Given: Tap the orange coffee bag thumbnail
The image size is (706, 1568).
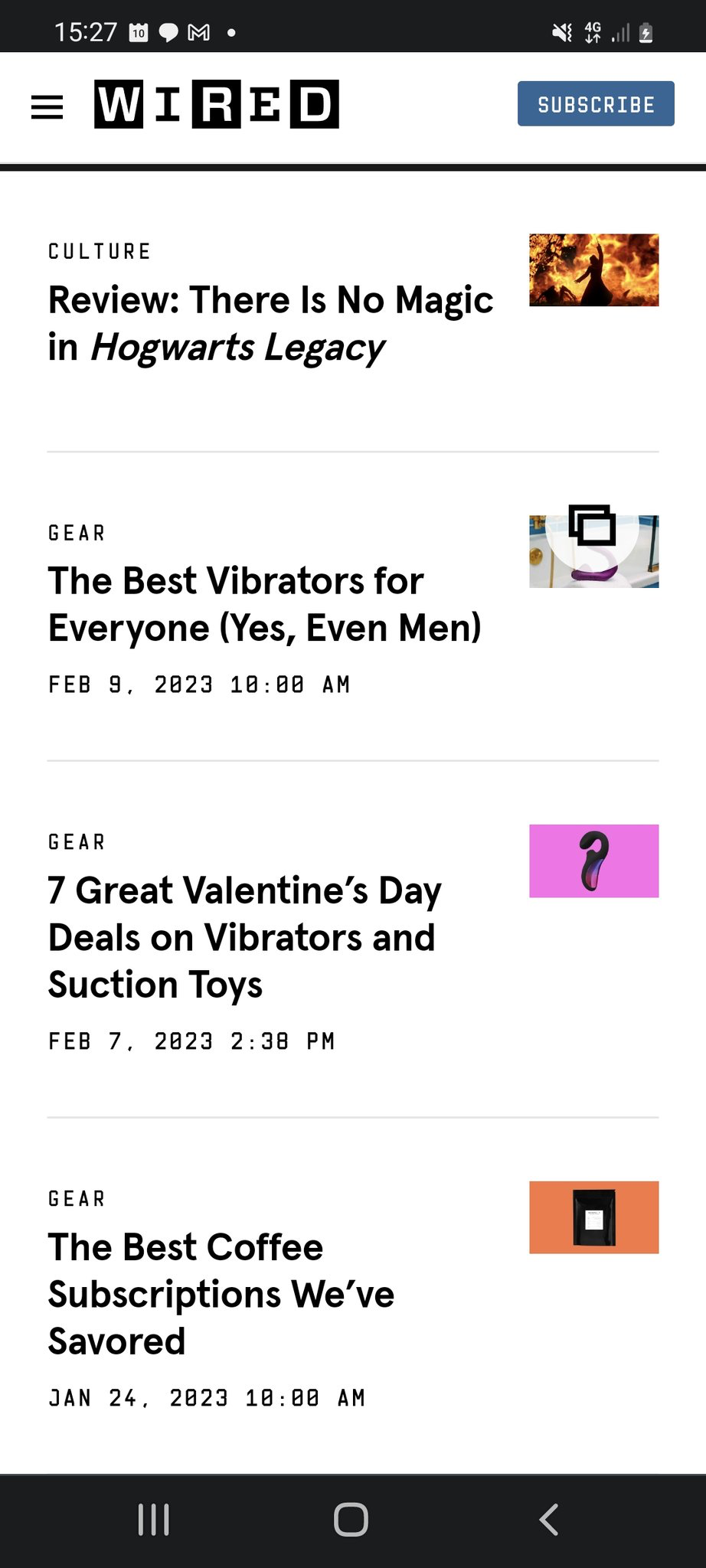Looking at the screenshot, I should [x=593, y=1217].
